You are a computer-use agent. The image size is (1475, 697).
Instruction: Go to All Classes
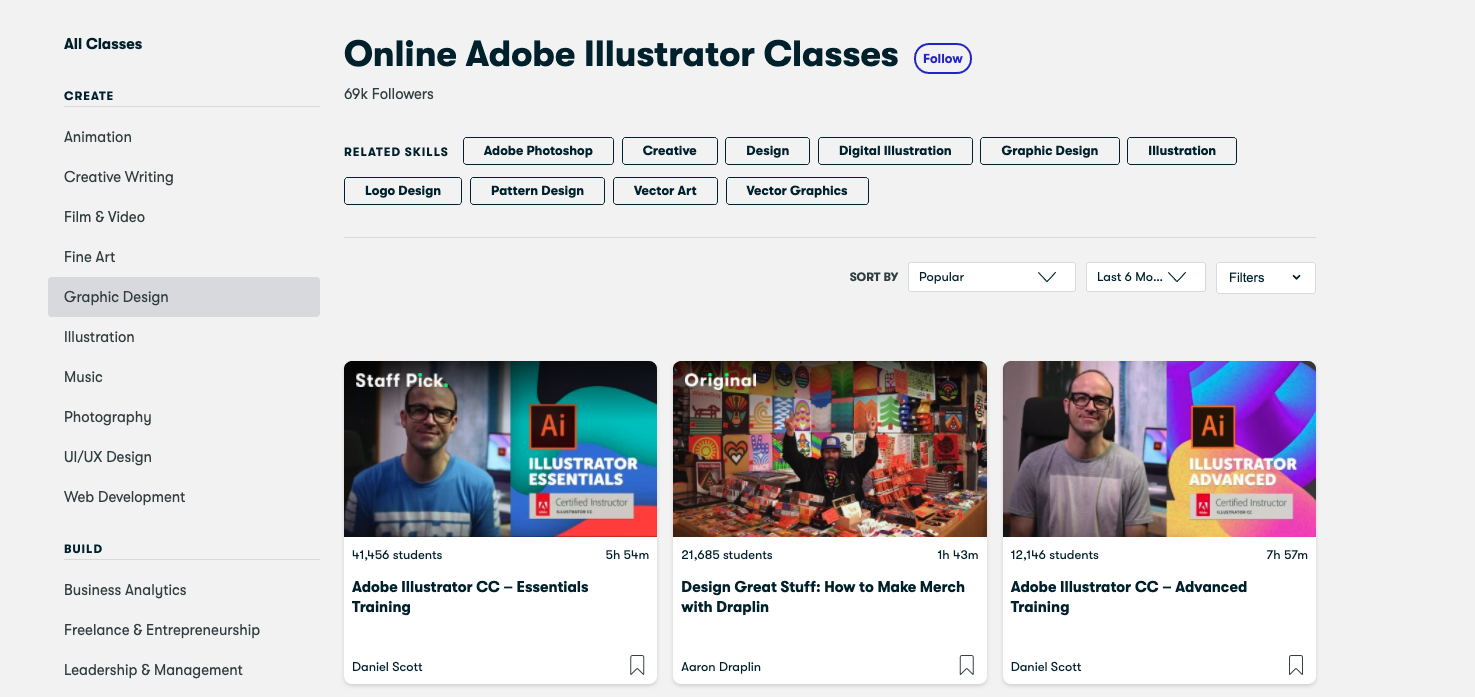tap(103, 44)
